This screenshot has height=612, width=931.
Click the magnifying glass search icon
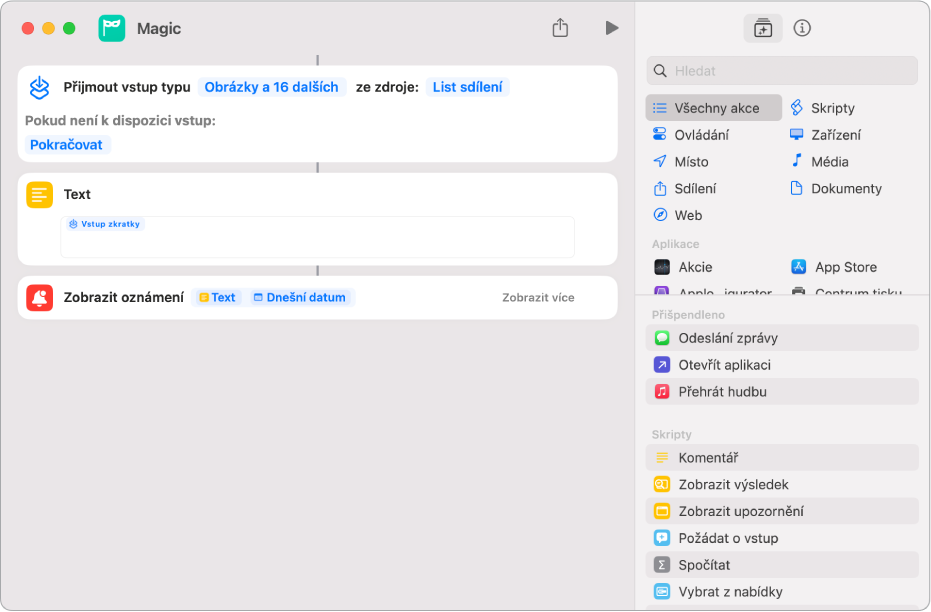coord(660,71)
